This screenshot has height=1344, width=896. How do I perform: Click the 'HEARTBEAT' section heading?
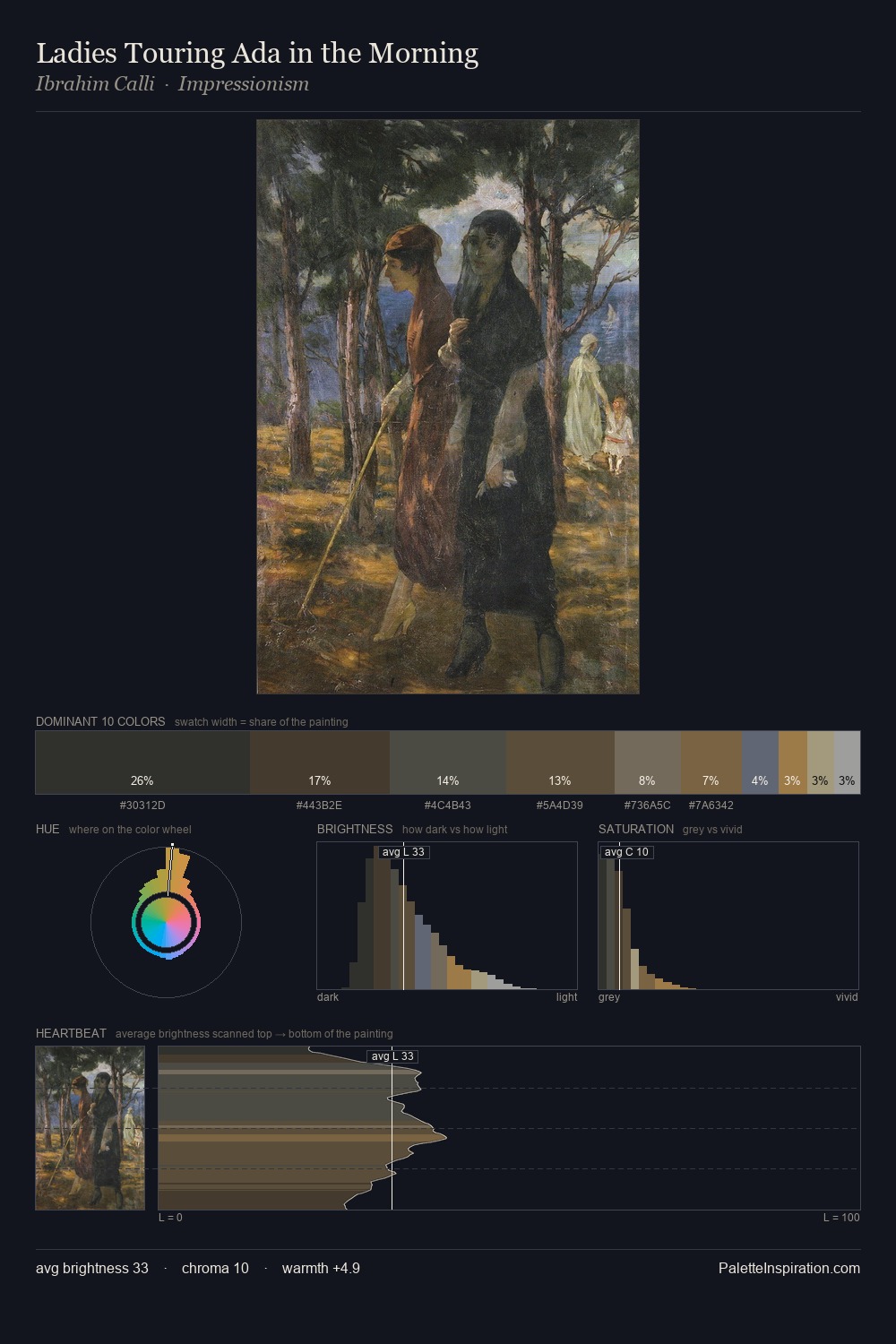71,1033
